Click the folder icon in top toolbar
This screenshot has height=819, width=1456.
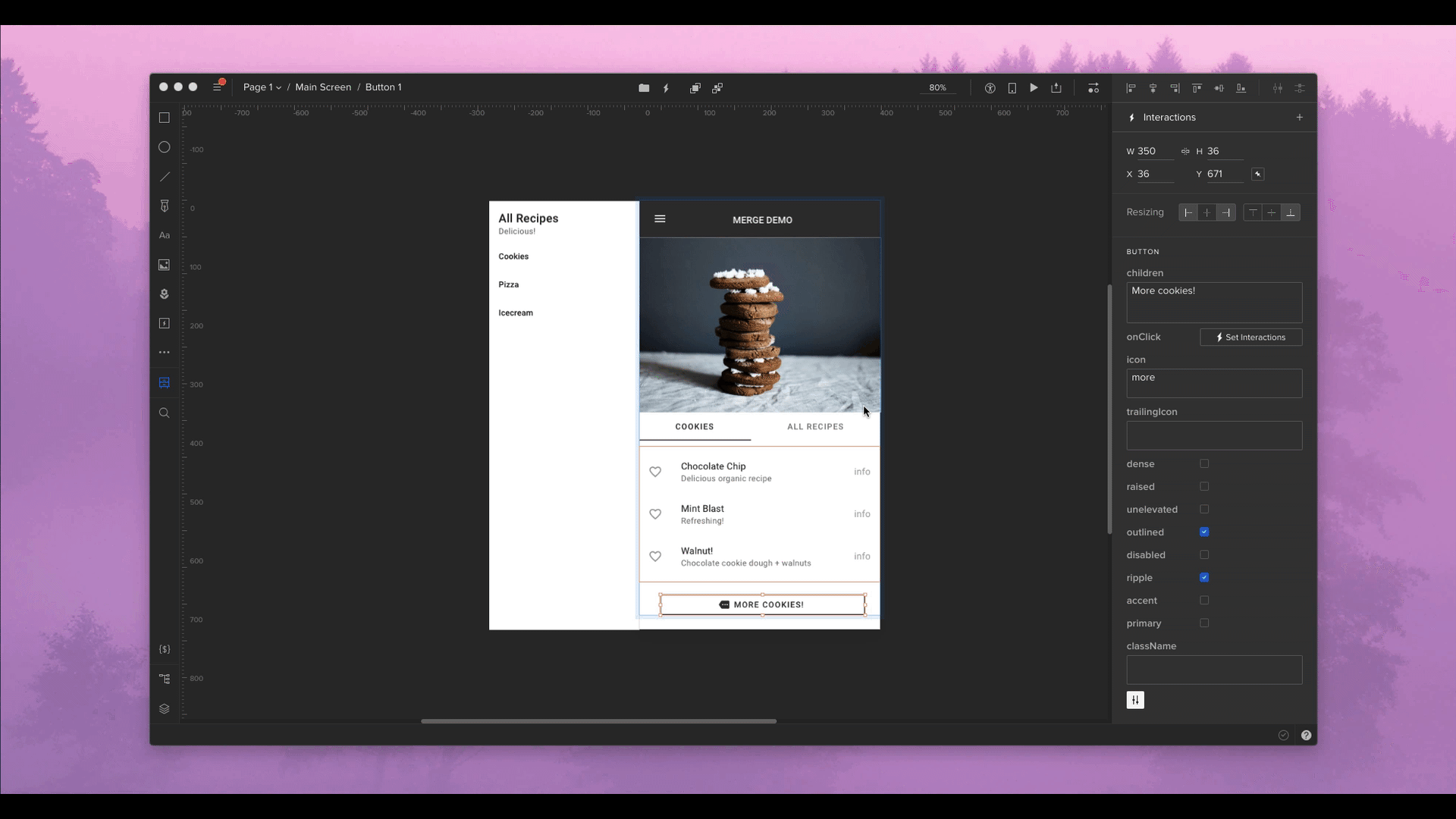[644, 88]
